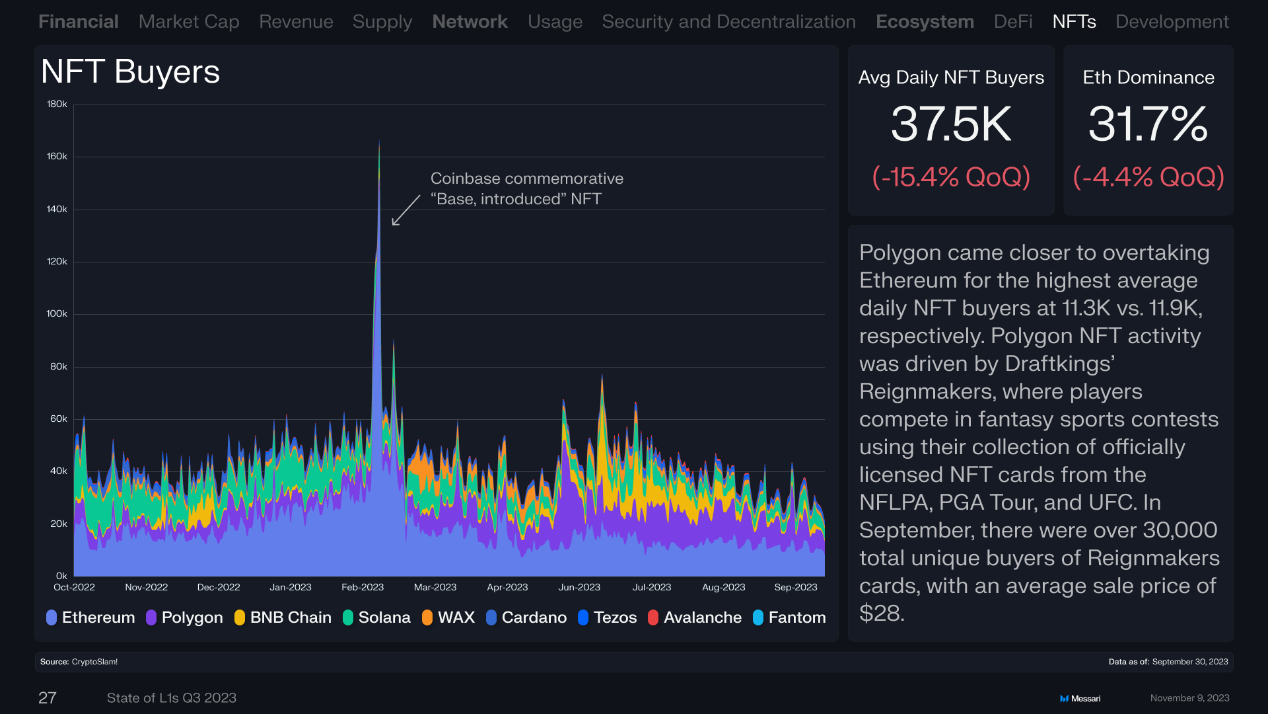Select Security and Decentralization in navigation

point(728,21)
